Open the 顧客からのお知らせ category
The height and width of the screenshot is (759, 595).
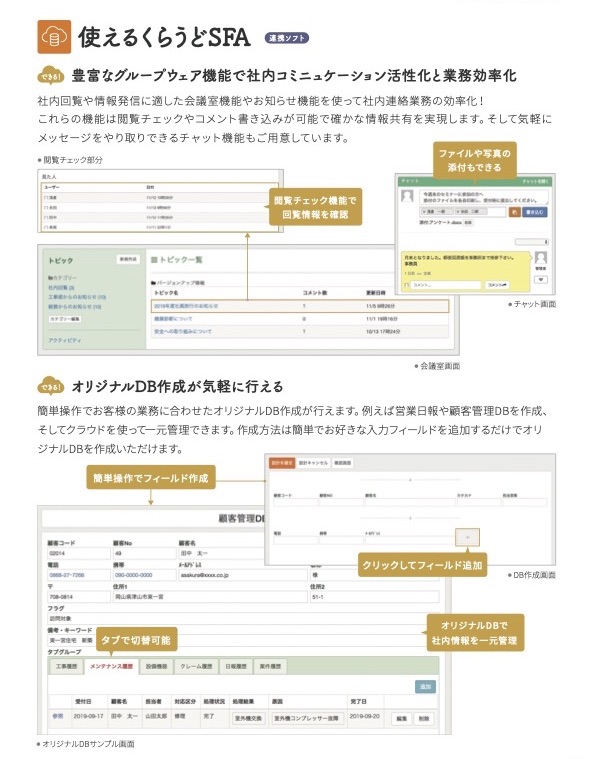pos(75,306)
